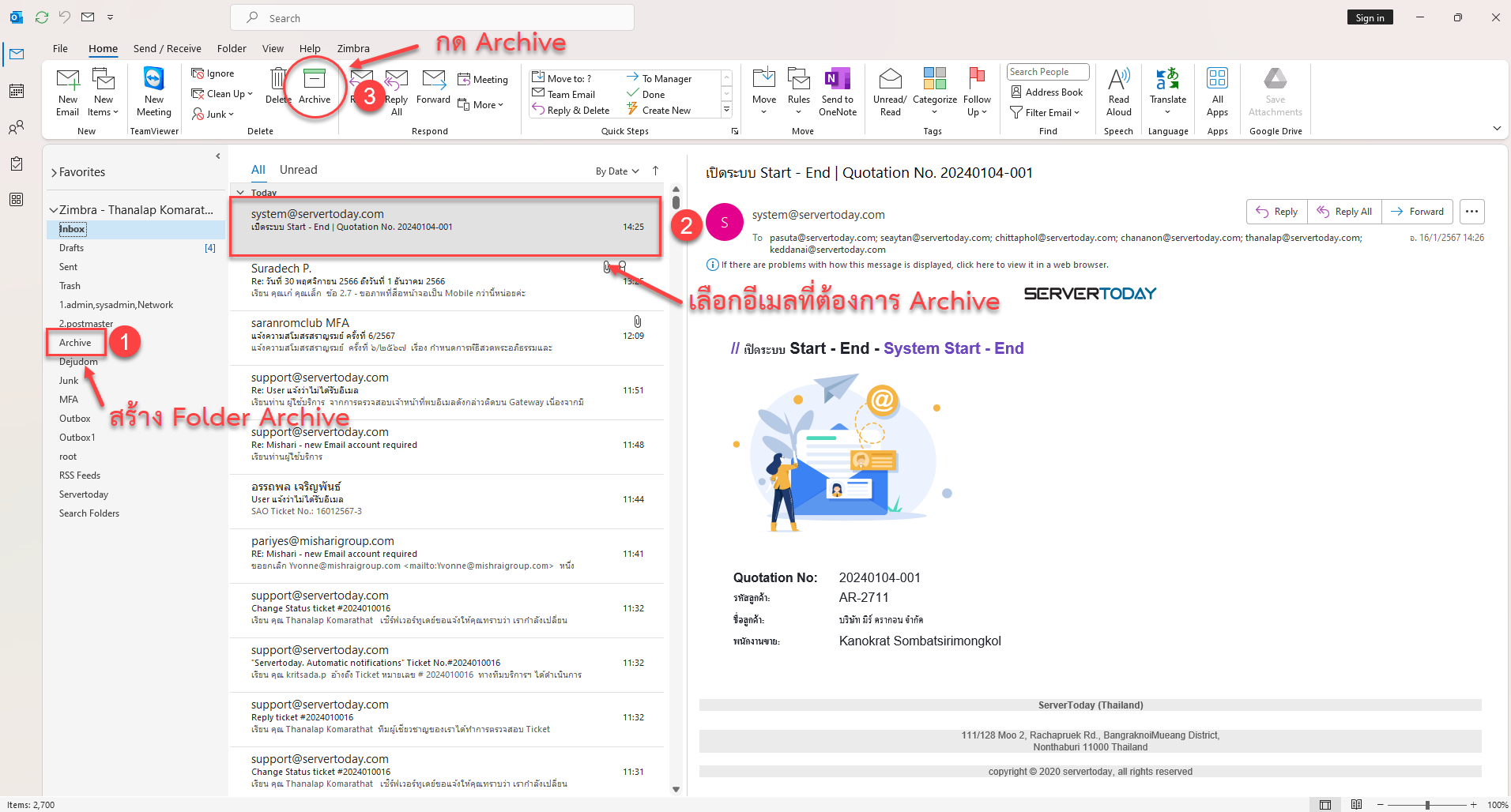Screen dimensions: 1511x812
Task: Click the Save Attachments Google Drive icon
Action: (1275, 78)
